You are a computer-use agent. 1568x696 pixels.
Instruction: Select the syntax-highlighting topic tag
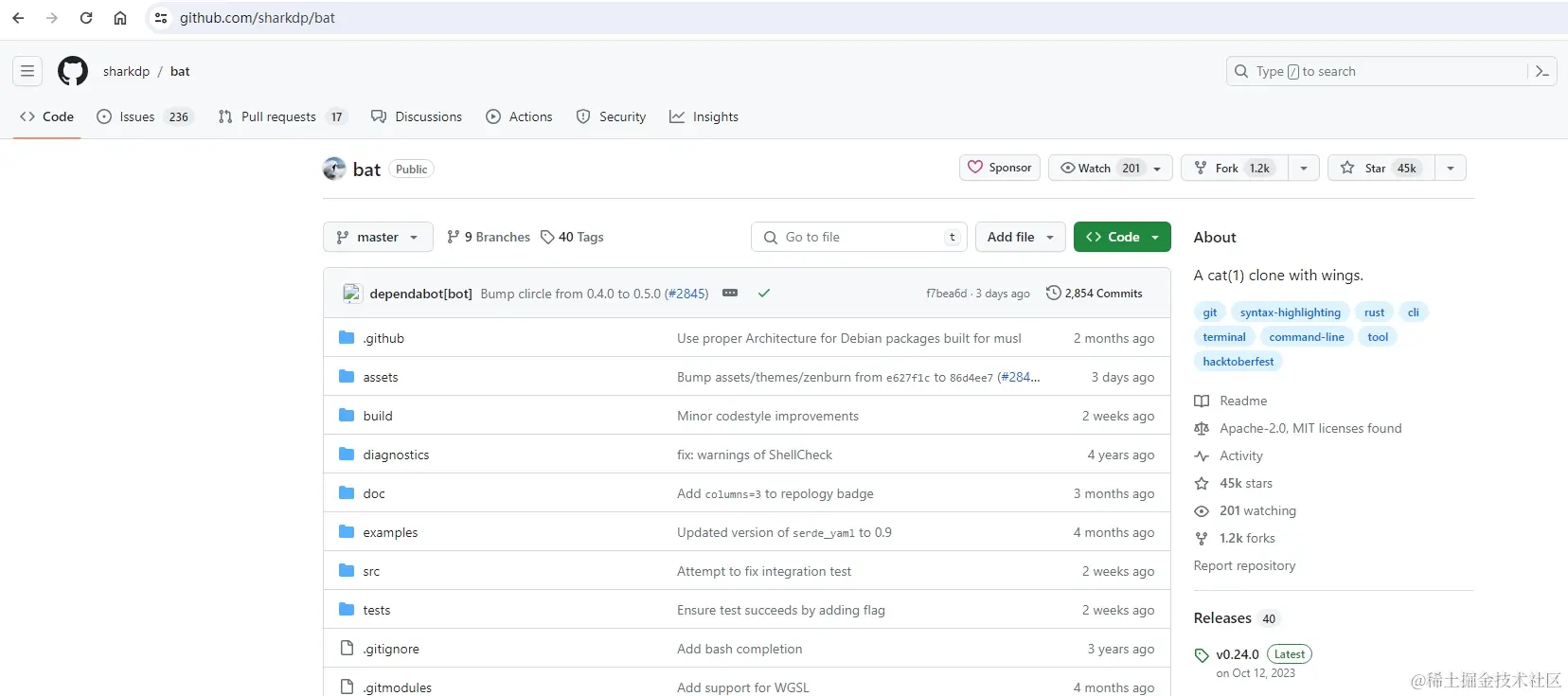(x=1291, y=312)
